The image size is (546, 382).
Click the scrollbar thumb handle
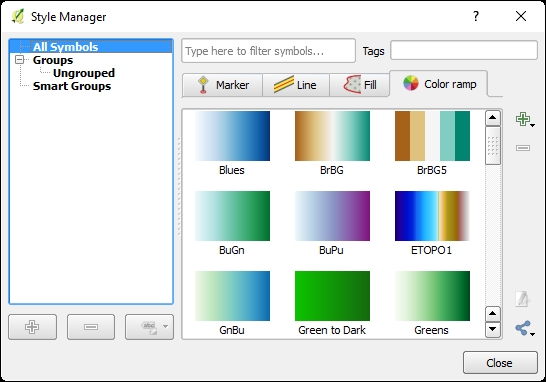(493, 146)
